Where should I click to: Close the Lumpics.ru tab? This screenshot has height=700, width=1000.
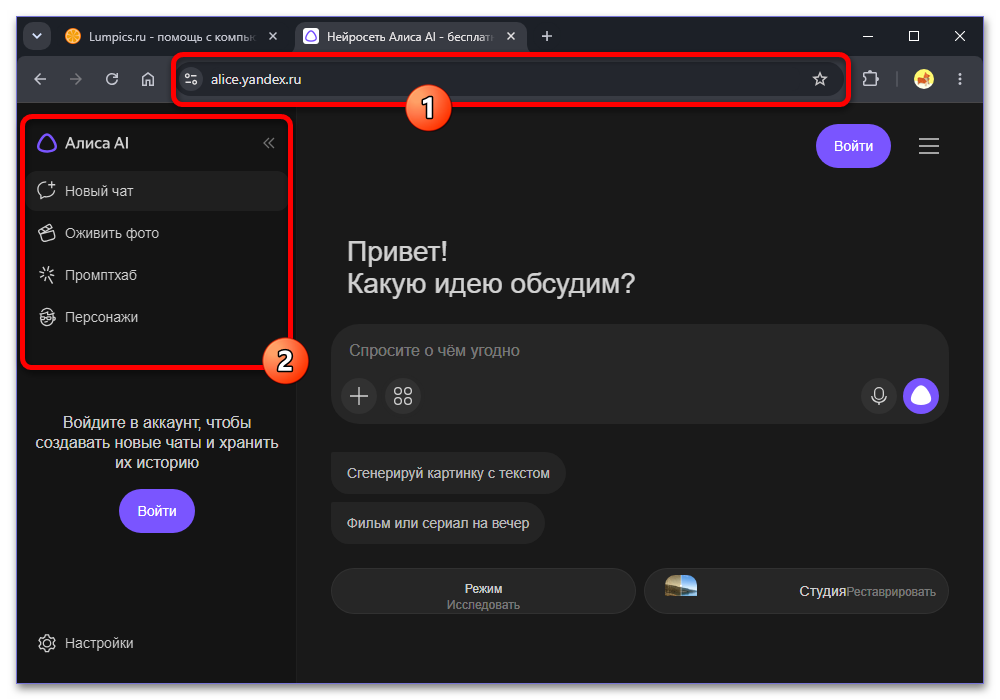pyautogui.click(x=273, y=36)
